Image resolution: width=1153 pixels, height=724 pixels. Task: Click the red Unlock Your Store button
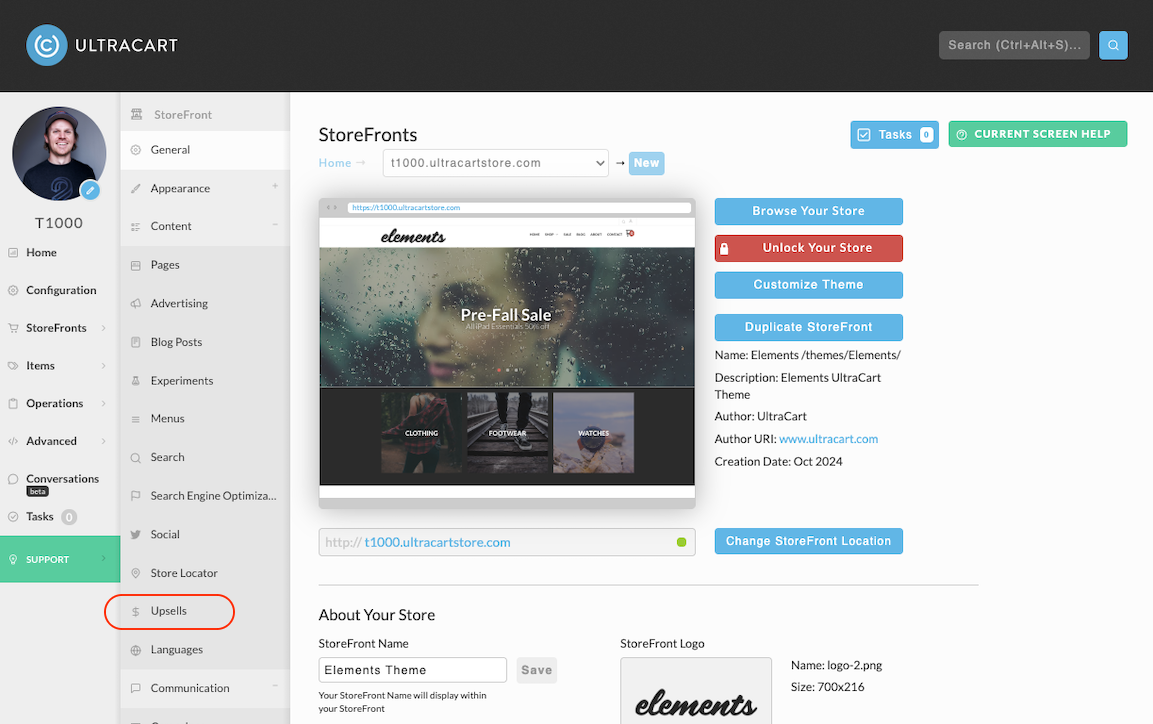tap(808, 248)
